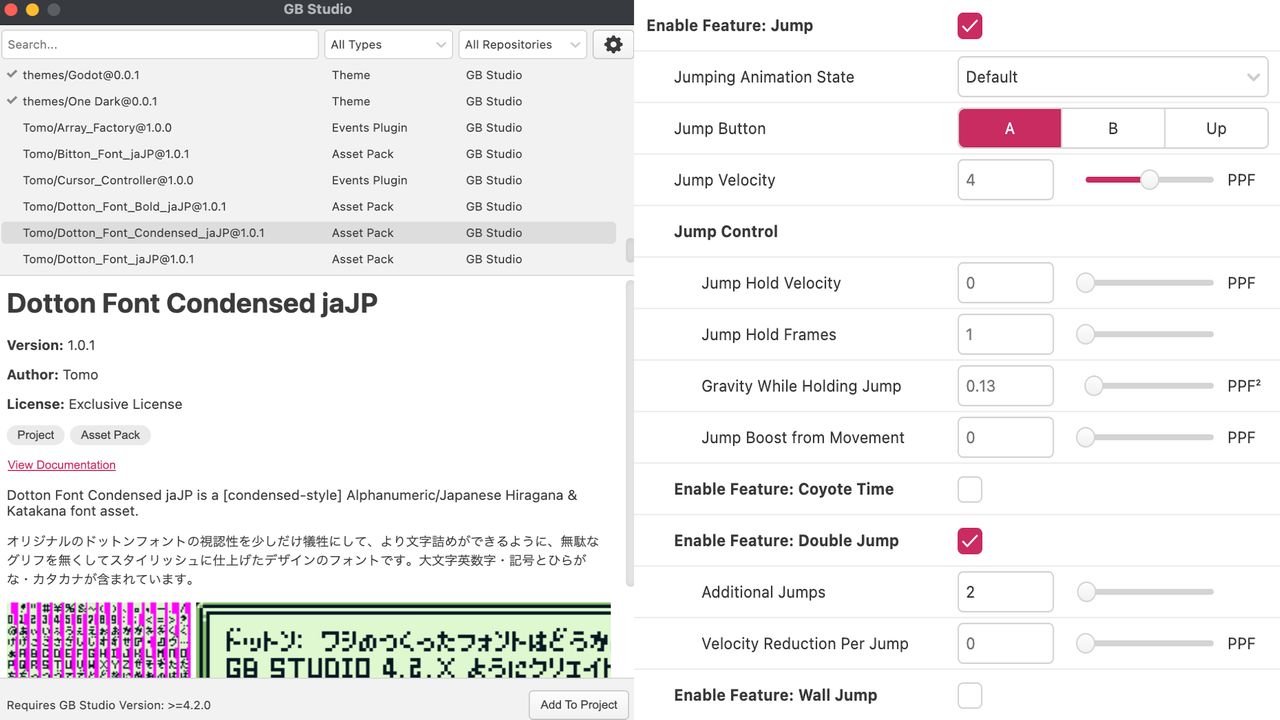The width and height of the screenshot is (1280, 720).
Task: Expand Jumping Animation State dropdown
Action: (x=1112, y=77)
